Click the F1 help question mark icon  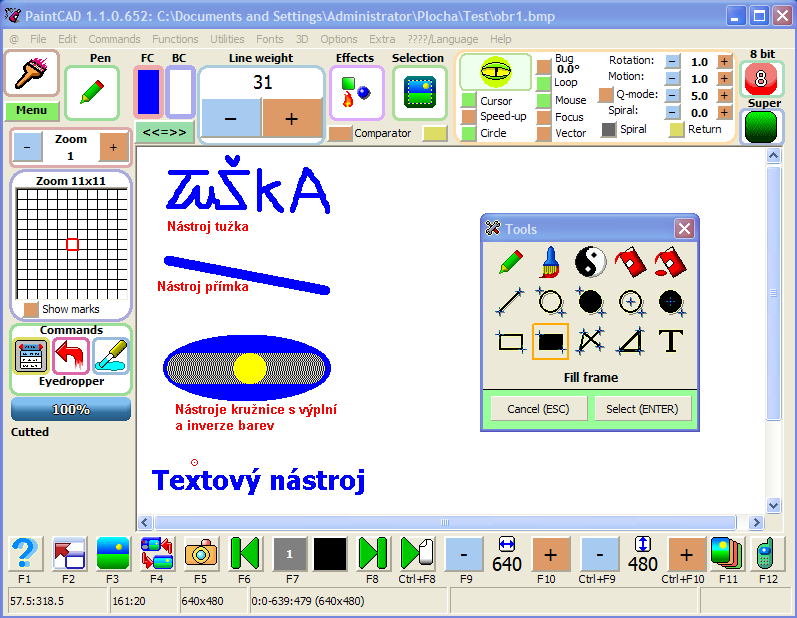click(24, 553)
